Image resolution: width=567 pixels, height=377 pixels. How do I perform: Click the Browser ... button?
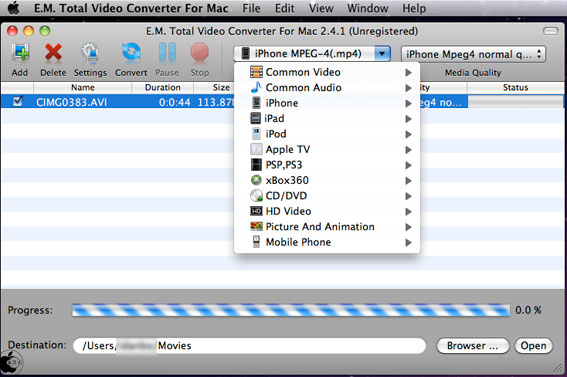click(473, 346)
